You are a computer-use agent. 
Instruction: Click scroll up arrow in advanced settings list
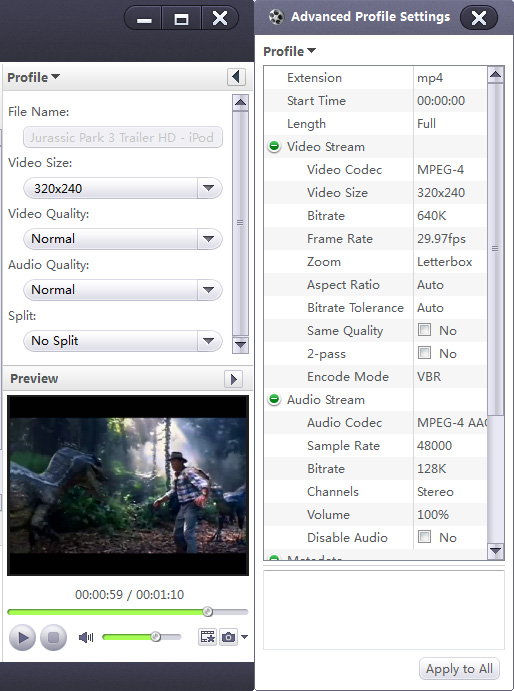tap(495, 74)
